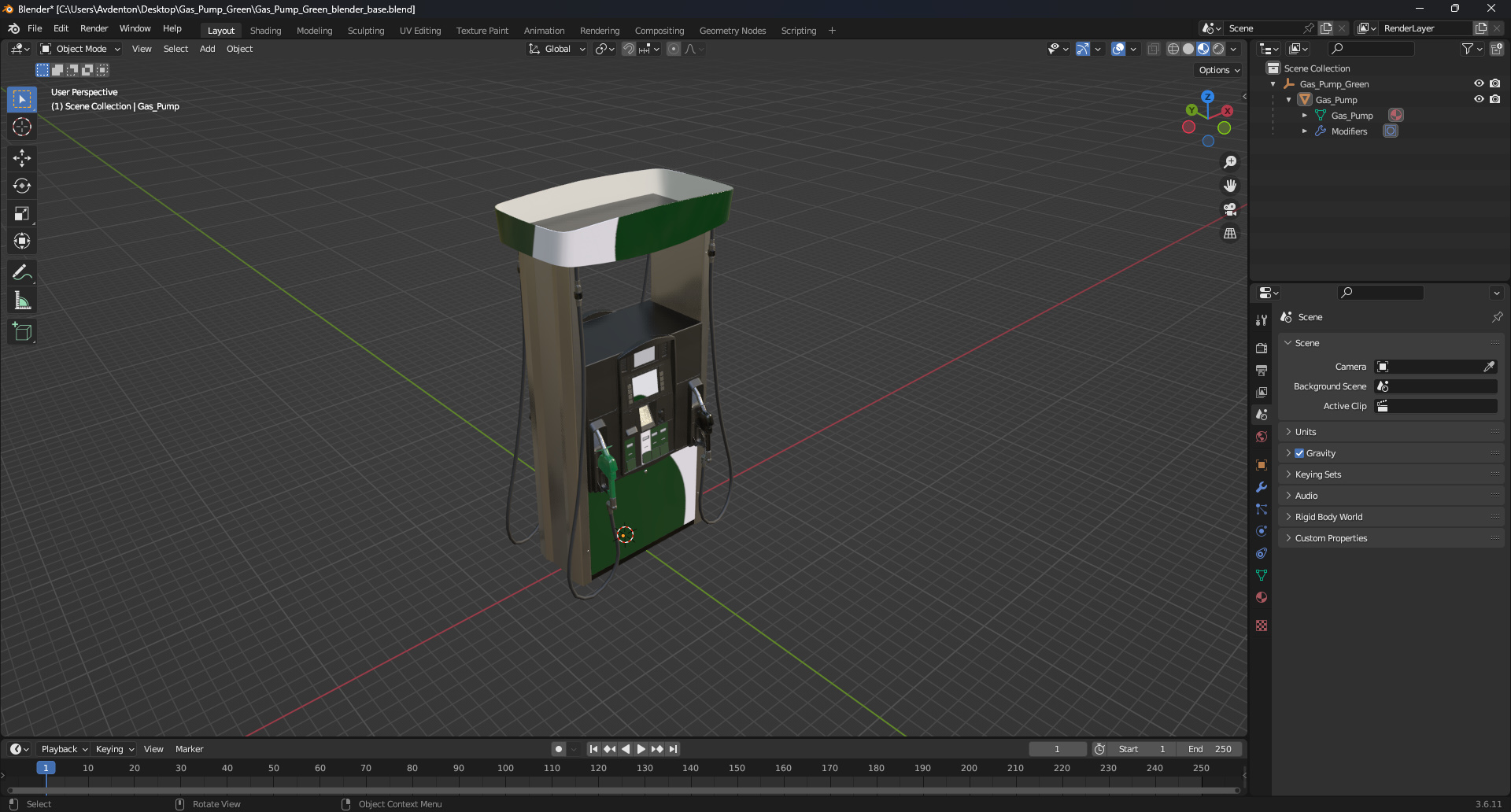Click frame 100 on the timeline
This screenshot has width=1511, height=812.
coord(505,769)
